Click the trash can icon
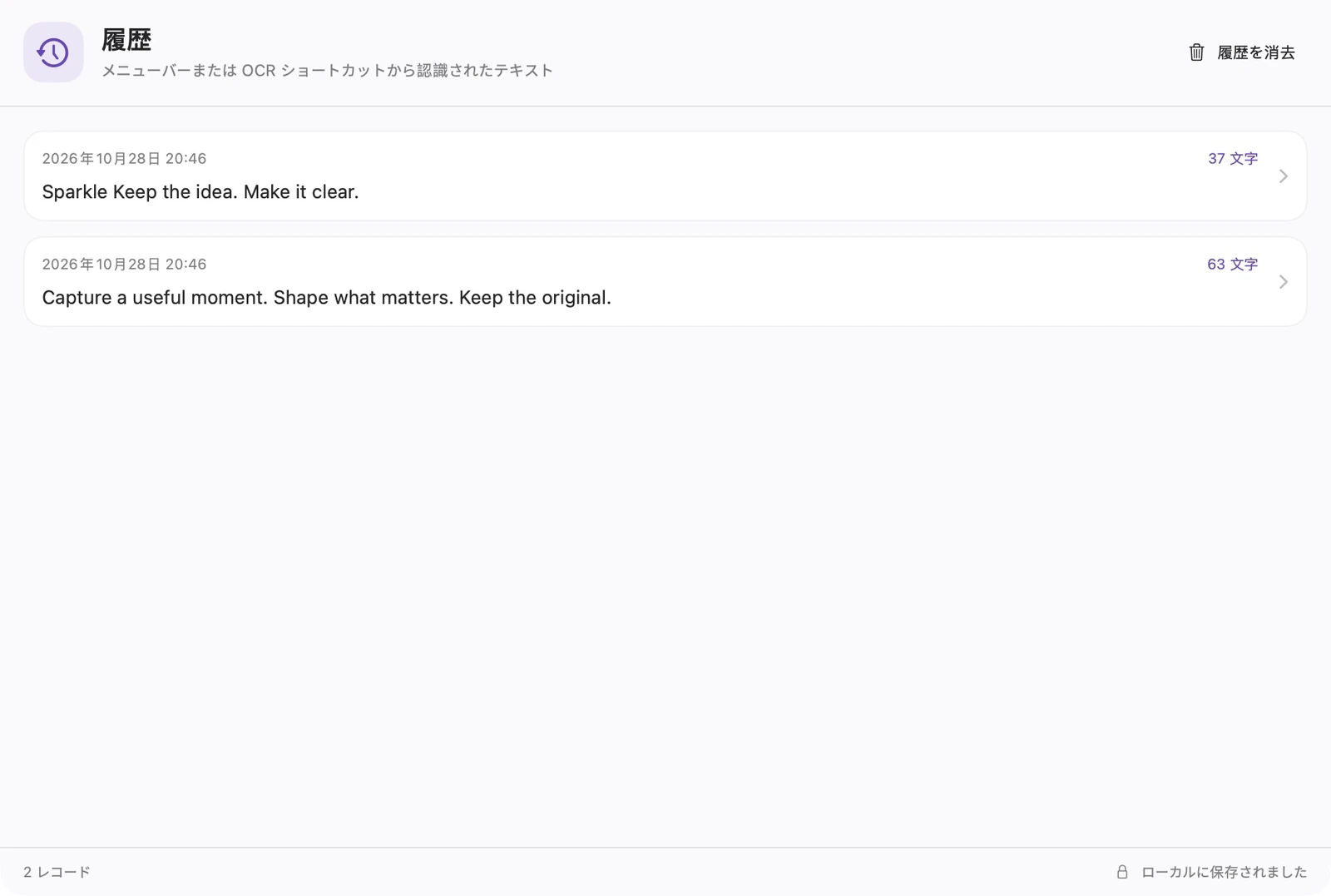The height and width of the screenshot is (896, 1331). coord(1196,52)
